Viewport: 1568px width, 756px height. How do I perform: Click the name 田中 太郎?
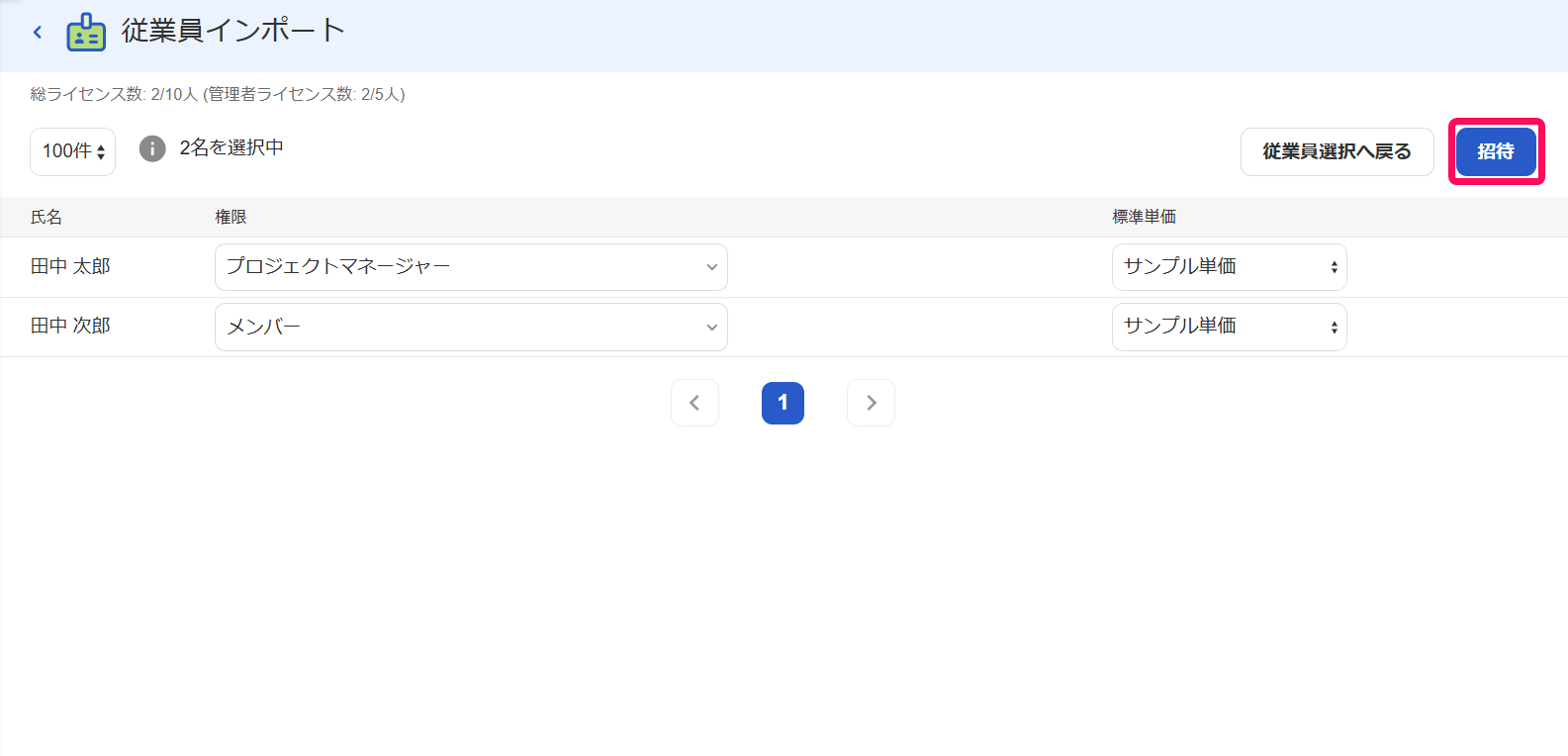pyautogui.click(x=70, y=266)
